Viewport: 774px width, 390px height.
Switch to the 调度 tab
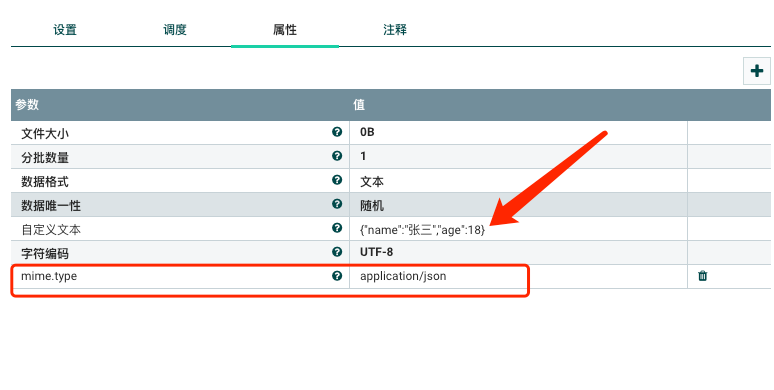[x=175, y=30]
